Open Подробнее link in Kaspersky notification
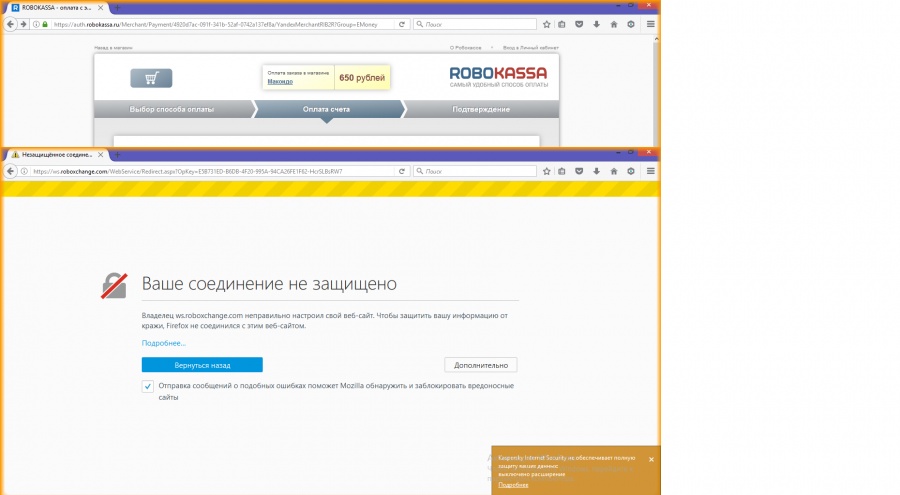The height and width of the screenshot is (495, 900). pos(513,485)
